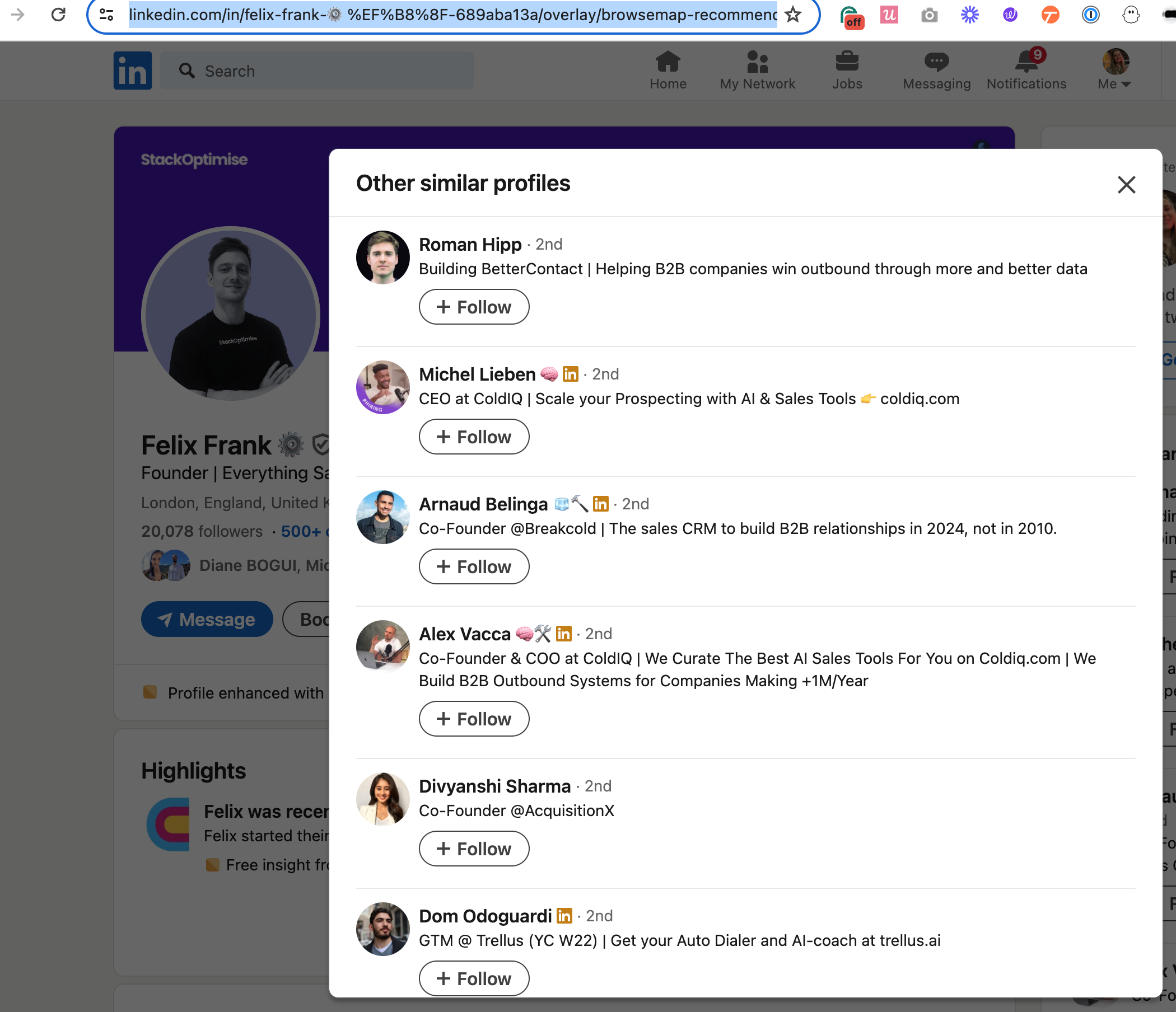The width and height of the screenshot is (1176, 1012).
Task: Click site info icon in address bar
Action: (x=106, y=15)
